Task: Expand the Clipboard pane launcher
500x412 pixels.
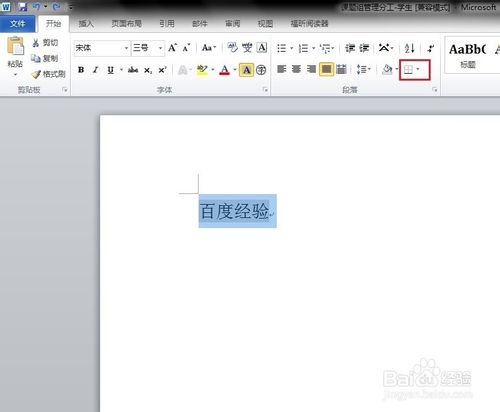Action: point(65,89)
